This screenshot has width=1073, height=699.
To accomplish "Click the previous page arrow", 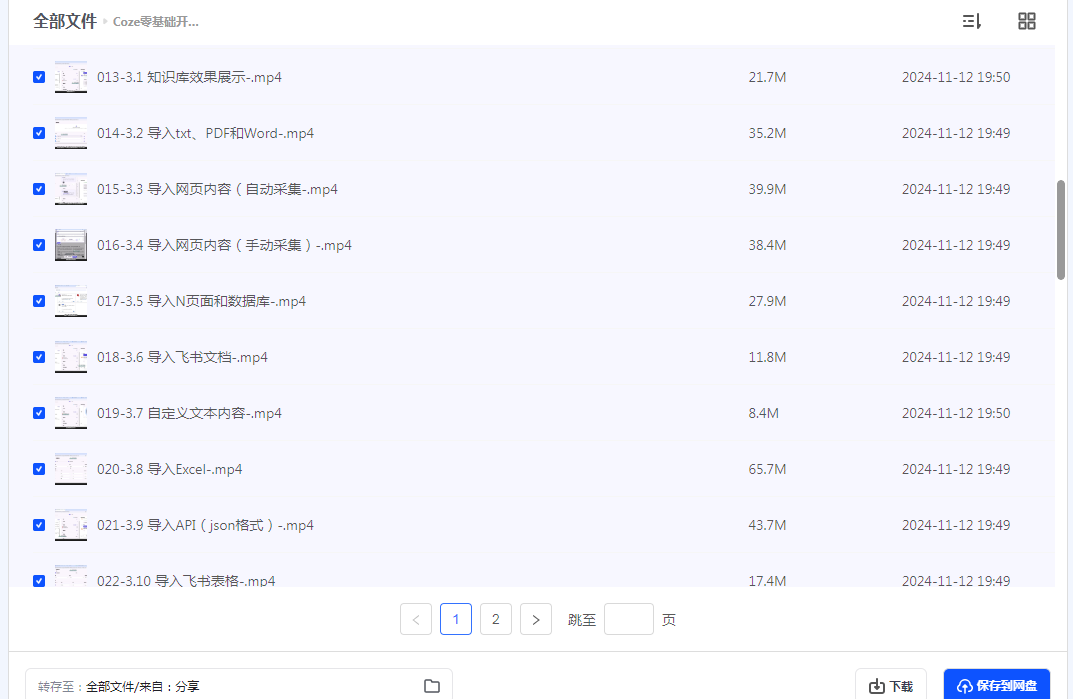I will pos(416,620).
